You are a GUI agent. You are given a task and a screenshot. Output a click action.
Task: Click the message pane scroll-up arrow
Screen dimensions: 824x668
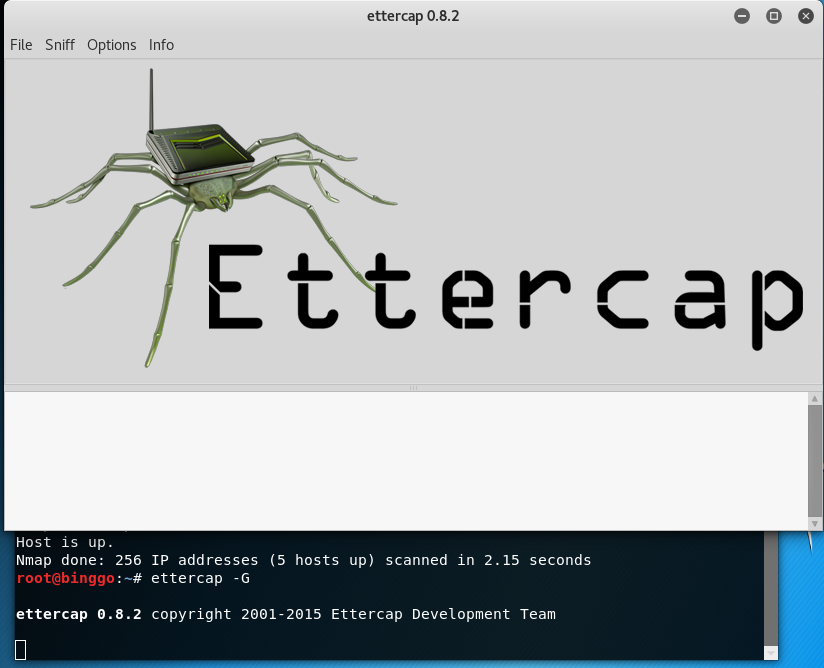[x=815, y=399]
